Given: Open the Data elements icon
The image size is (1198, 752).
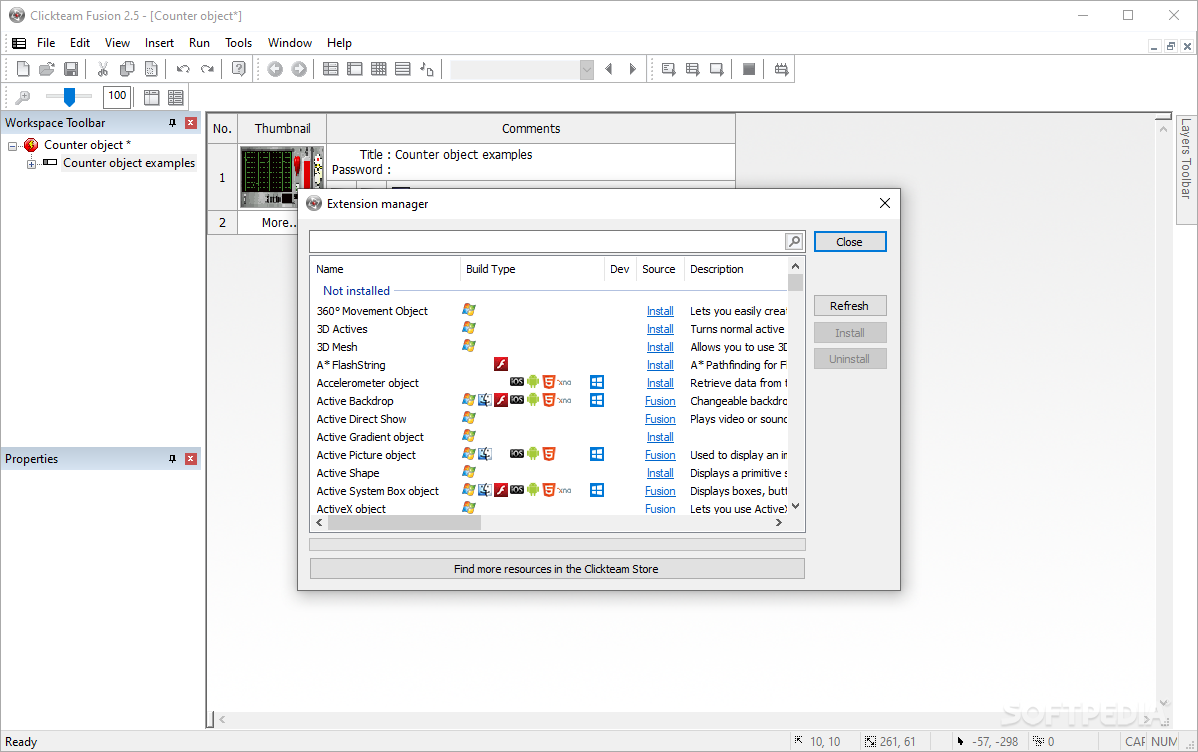Looking at the screenshot, I should click(427, 70).
